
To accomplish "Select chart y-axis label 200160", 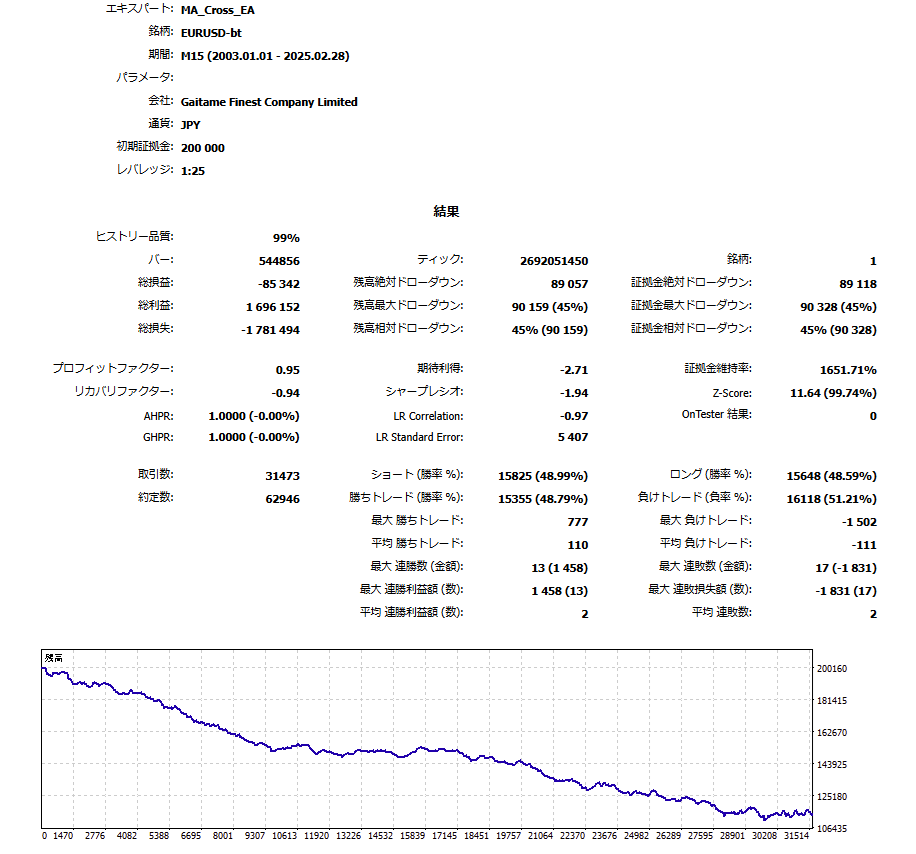I will point(832,669).
